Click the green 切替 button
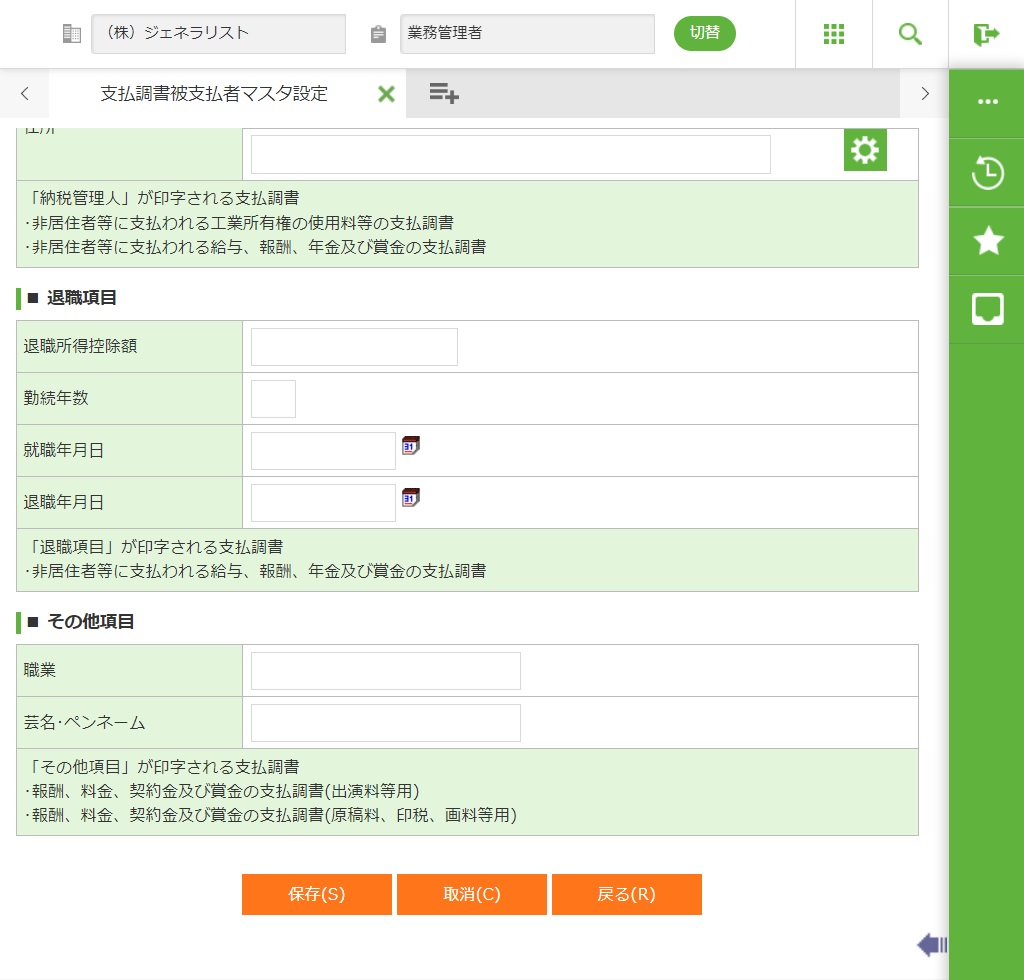The width and height of the screenshot is (1024, 980). coord(704,33)
